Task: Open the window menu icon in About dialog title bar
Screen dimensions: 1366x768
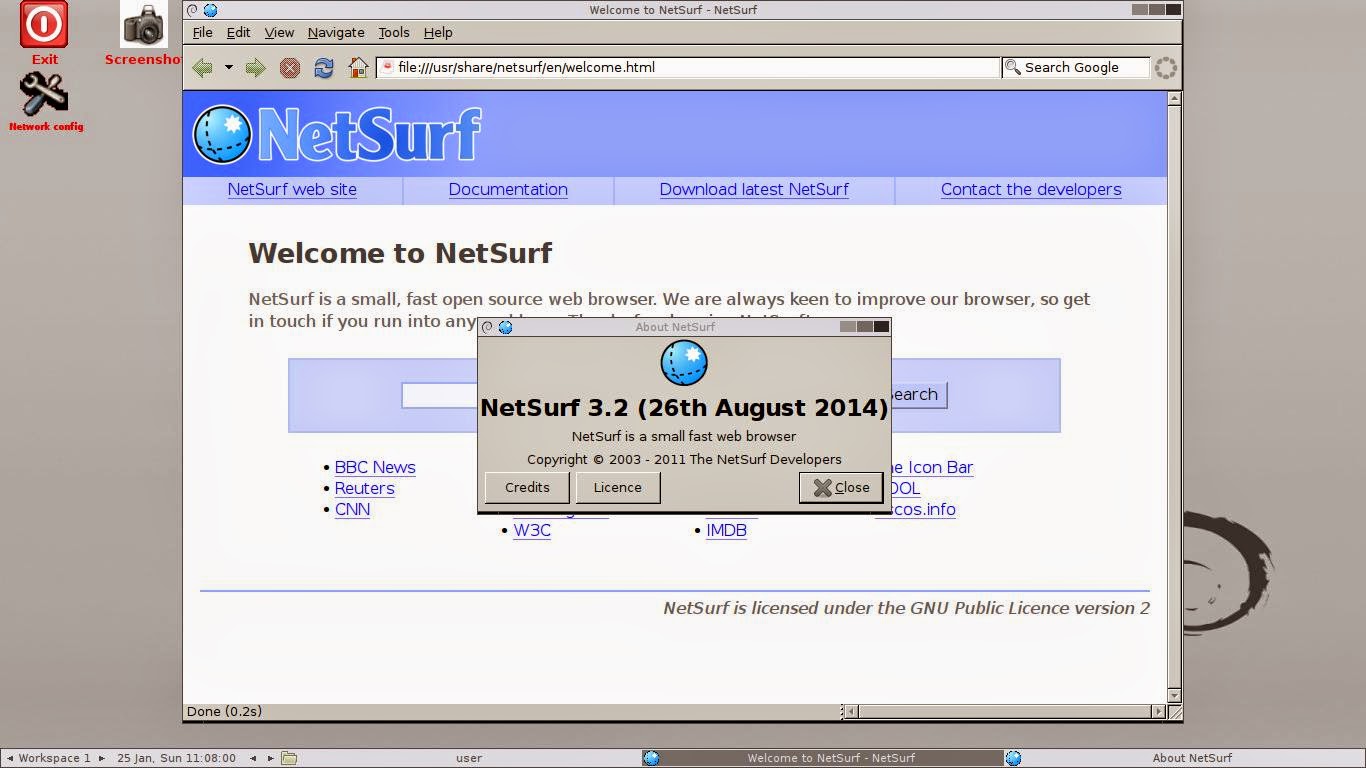Action: coord(488,327)
